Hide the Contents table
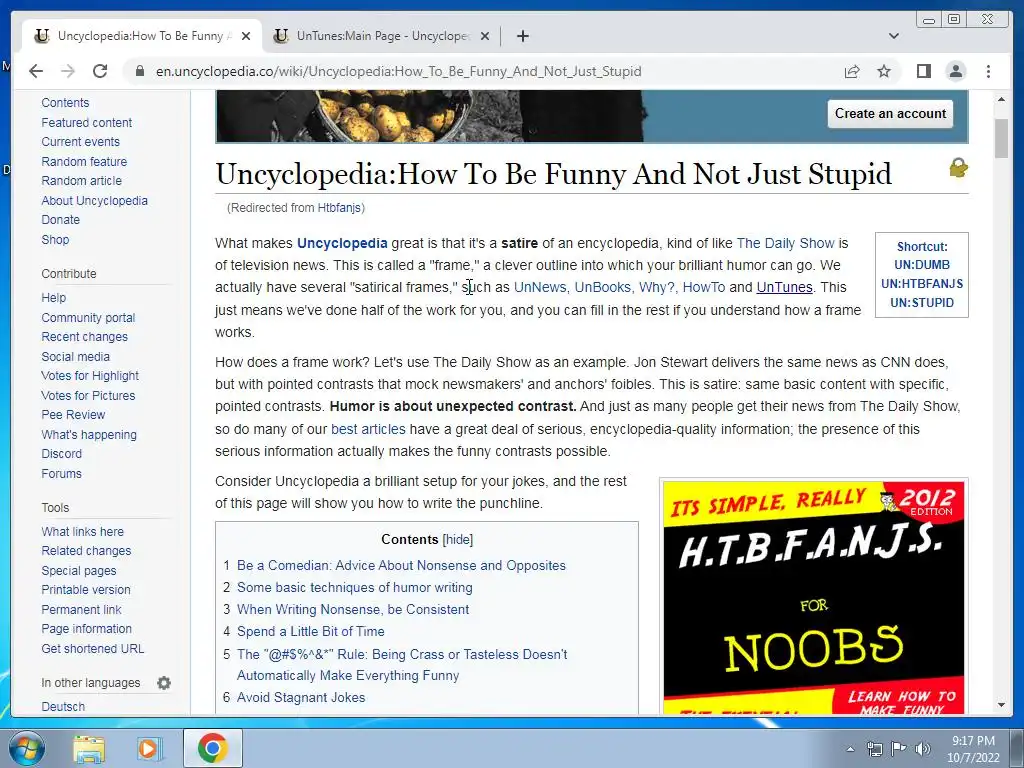 (457, 539)
